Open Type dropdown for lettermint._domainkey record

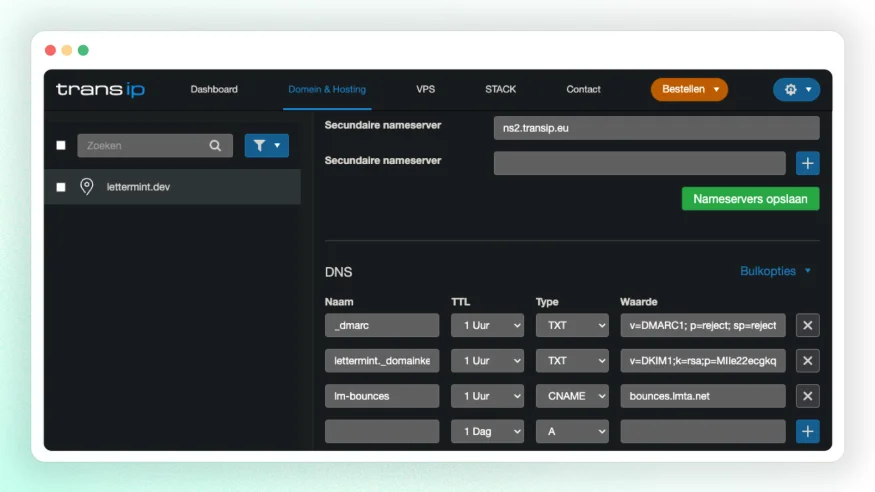(572, 361)
